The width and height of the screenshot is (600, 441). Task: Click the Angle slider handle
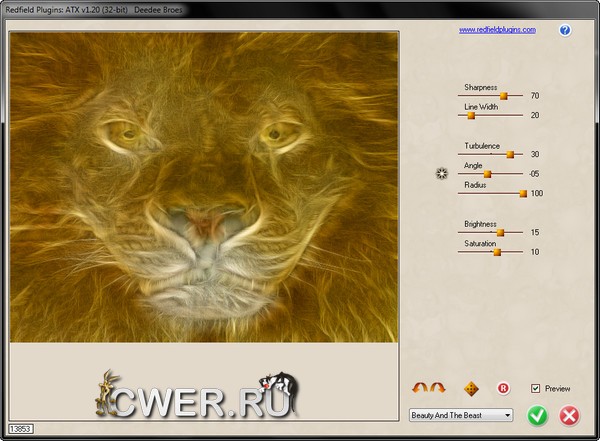(488, 174)
